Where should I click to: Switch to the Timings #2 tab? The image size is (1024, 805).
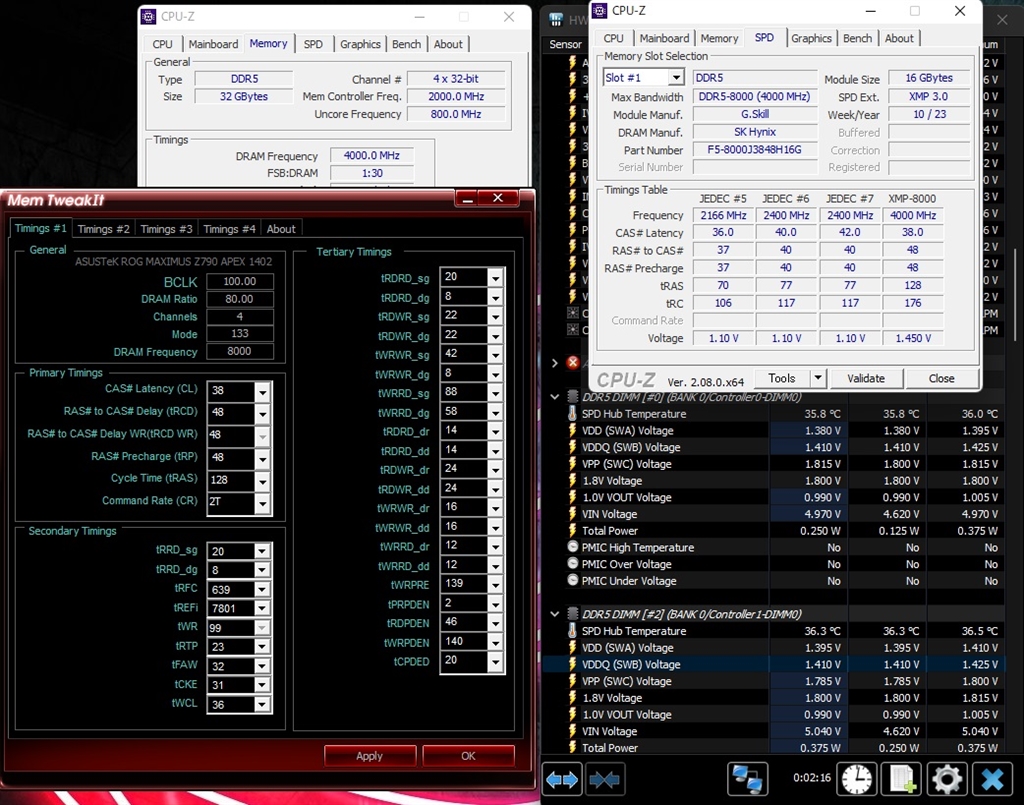[104, 229]
